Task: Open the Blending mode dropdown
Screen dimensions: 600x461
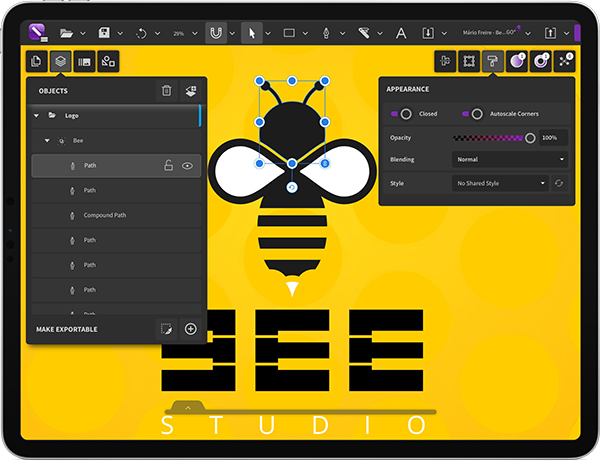Action: 509,159
